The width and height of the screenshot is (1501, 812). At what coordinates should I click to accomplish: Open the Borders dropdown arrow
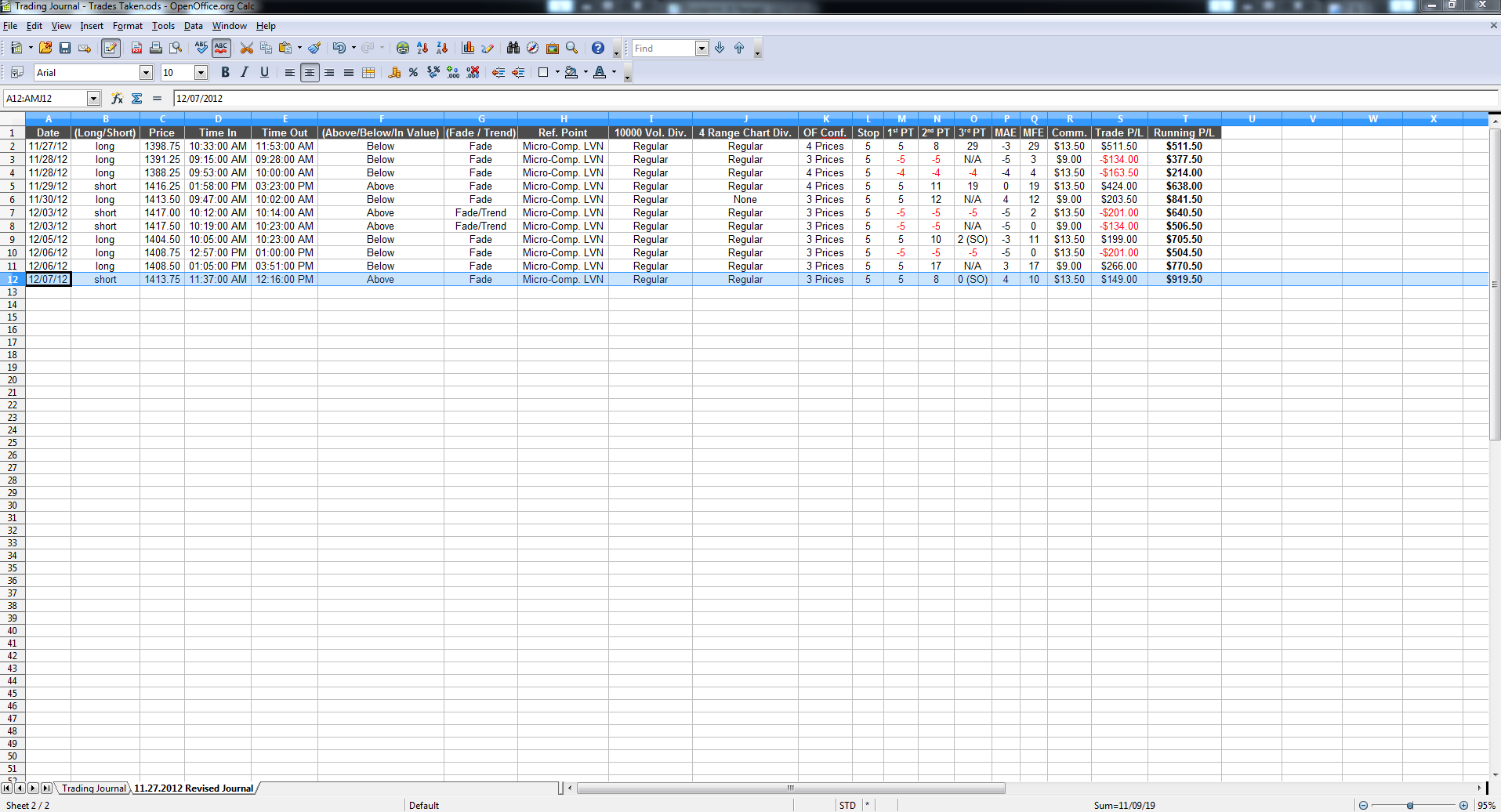pos(557,72)
